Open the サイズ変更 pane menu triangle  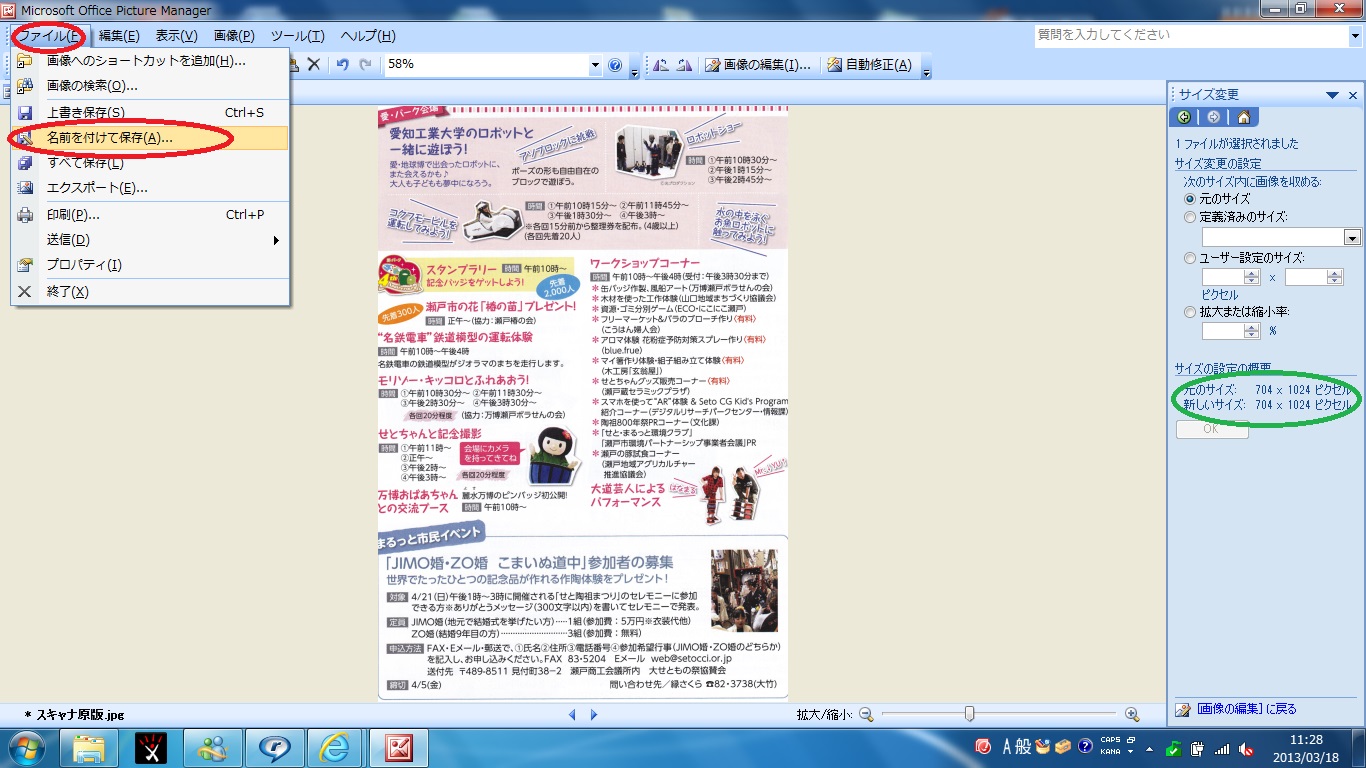[x=1332, y=96]
